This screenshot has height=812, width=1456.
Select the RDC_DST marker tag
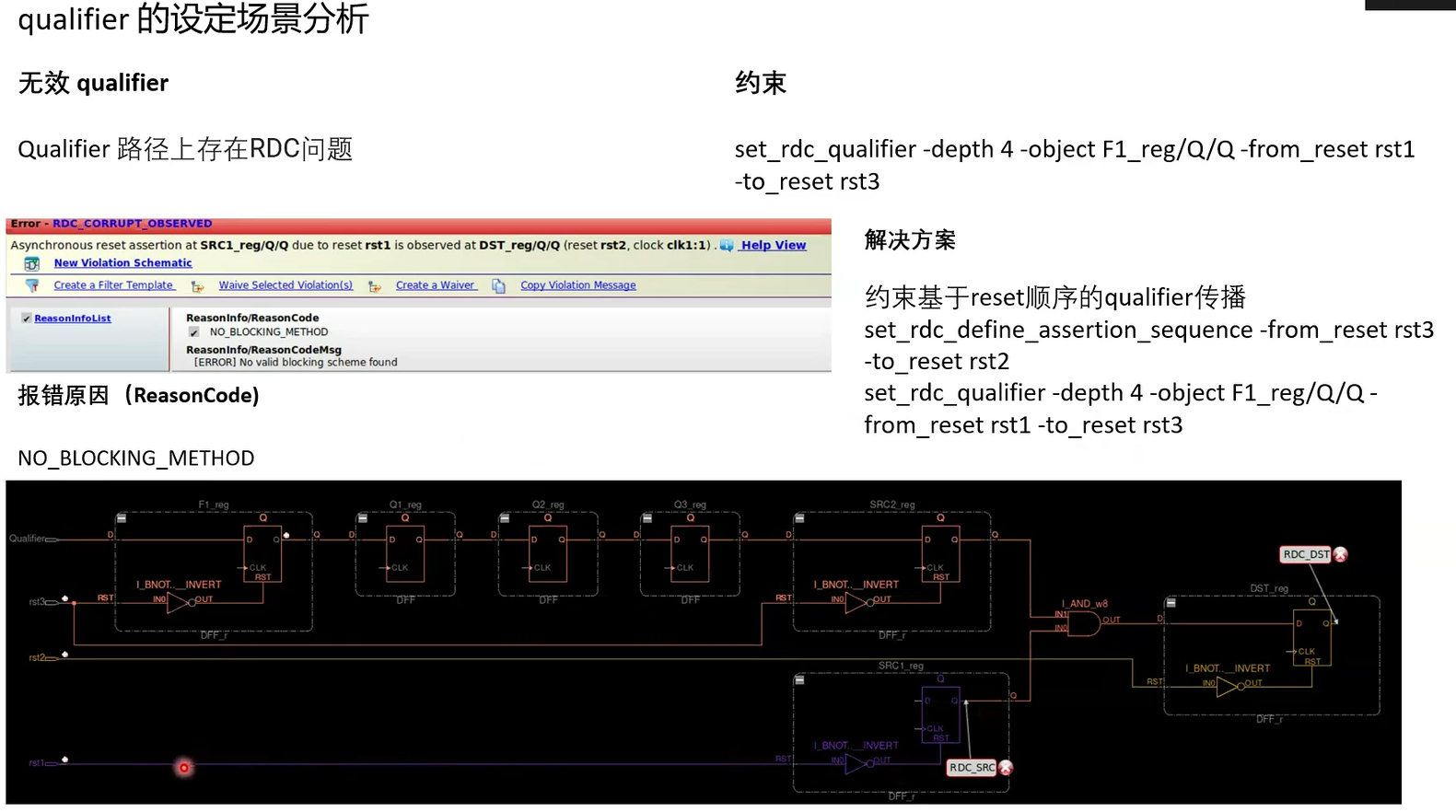click(1306, 554)
